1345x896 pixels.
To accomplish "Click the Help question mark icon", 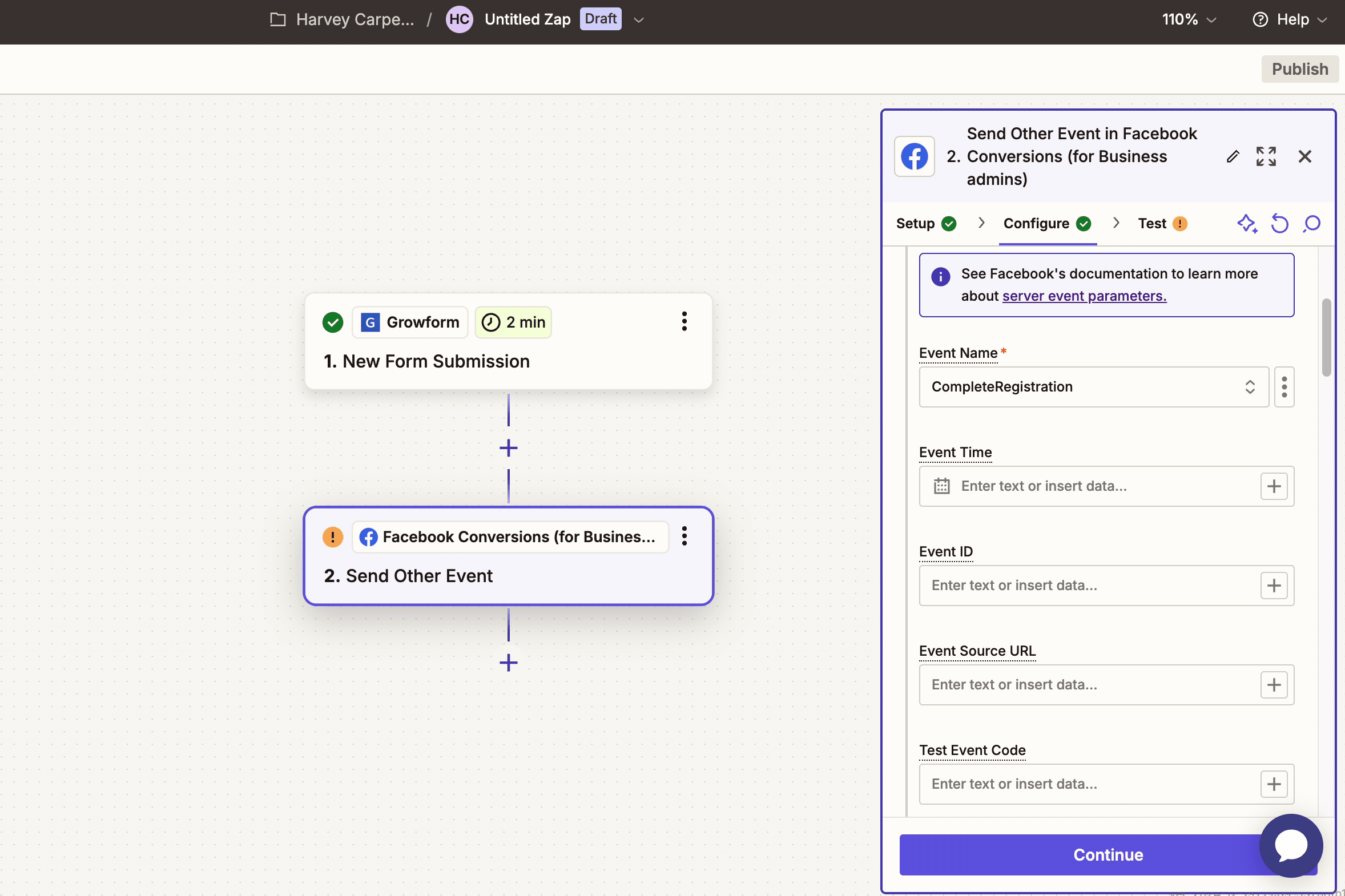I will [1260, 19].
